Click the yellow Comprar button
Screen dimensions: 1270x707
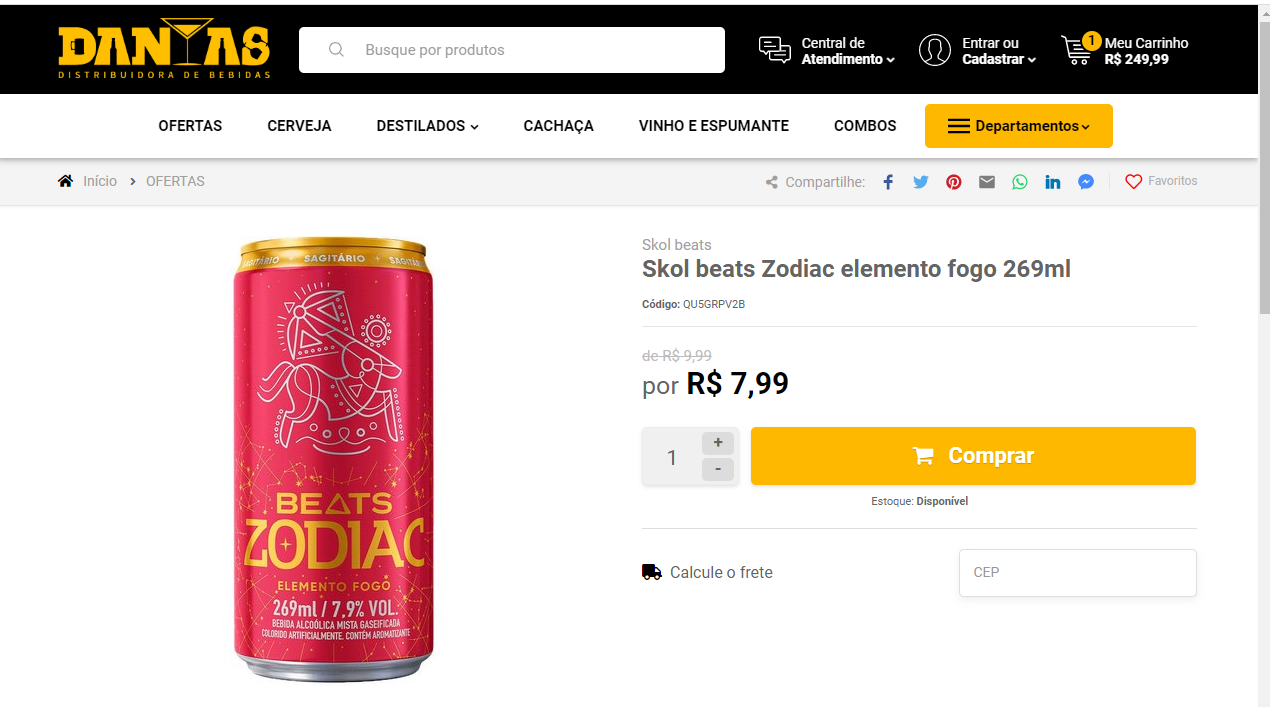point(973,456)
